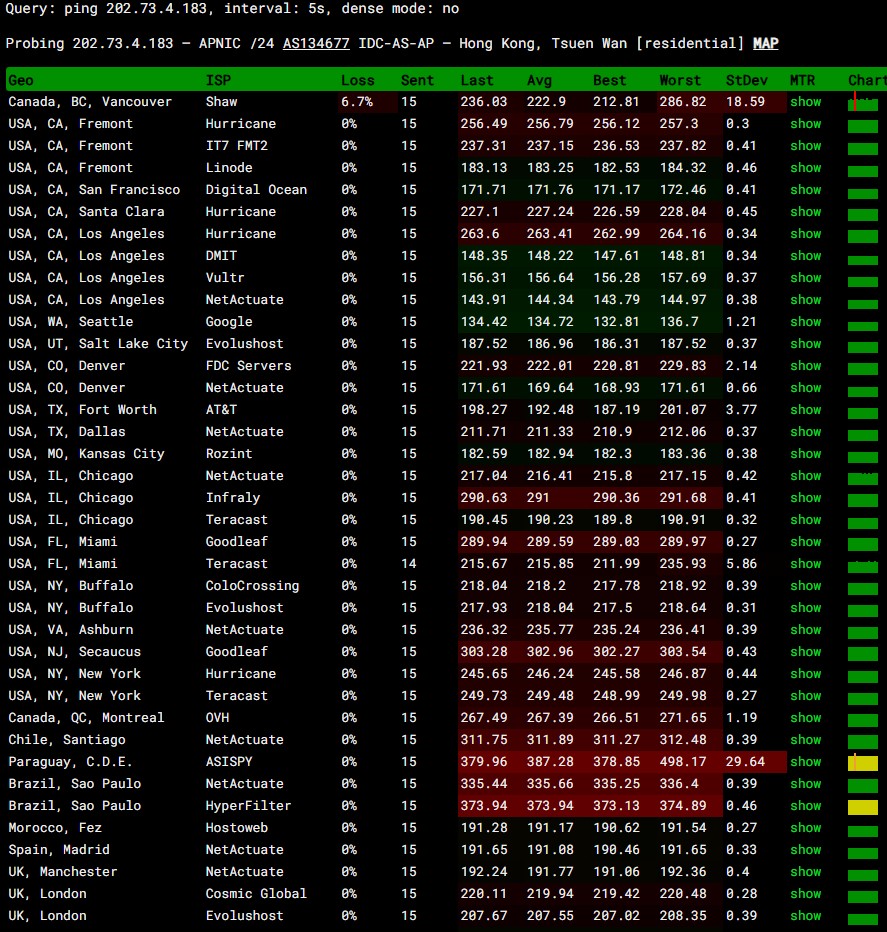Click the yellow chart bar for HyperFilter row
The width and height of the screenshot is (887, 932).
click(x=863, y=807)
